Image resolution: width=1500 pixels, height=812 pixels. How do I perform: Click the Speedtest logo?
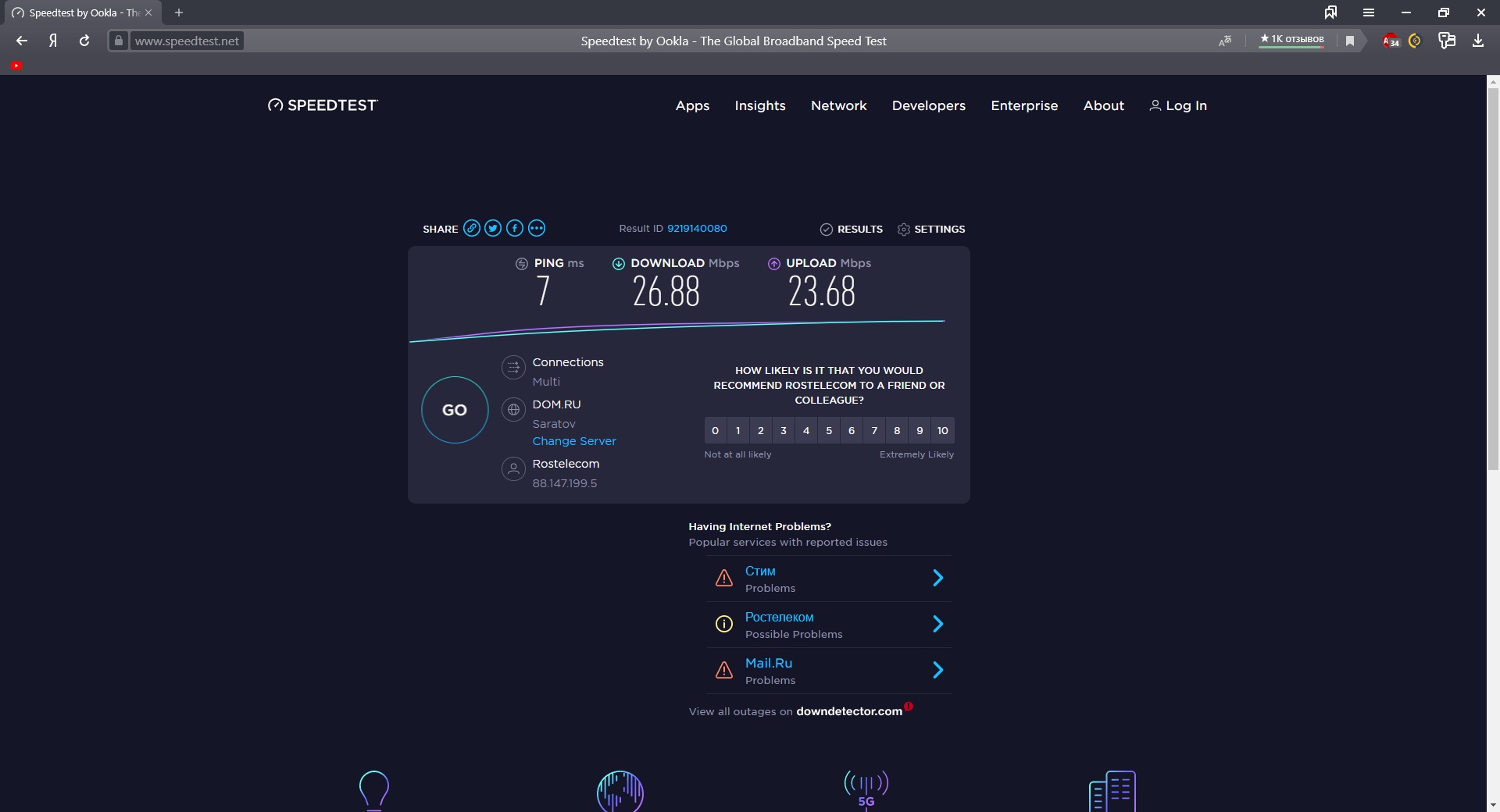click(323, 105)
